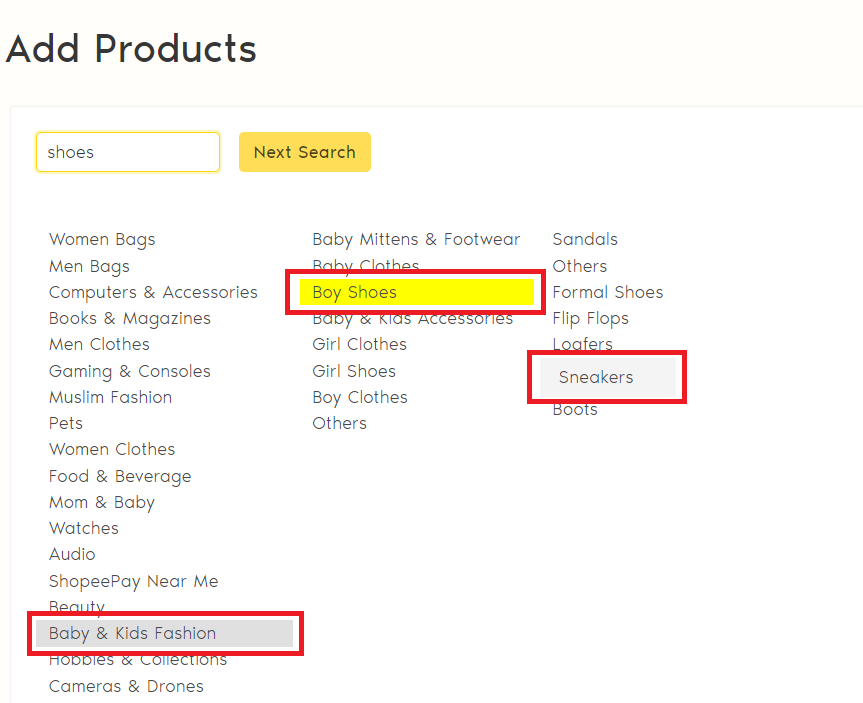Choose Baby Mittens & Footwear subcategory
This screenshot has height=703, width=863.
(x=416, y=239)
